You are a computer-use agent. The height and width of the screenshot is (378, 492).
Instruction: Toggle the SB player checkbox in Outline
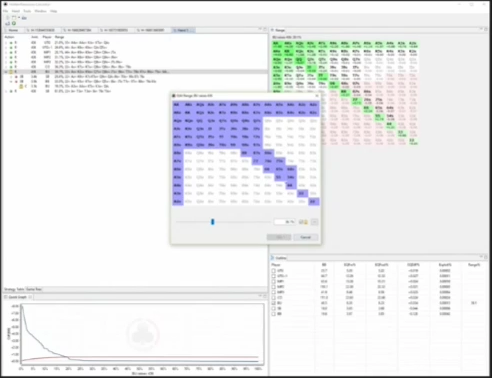pyautogui.click(x=274, y=308)
